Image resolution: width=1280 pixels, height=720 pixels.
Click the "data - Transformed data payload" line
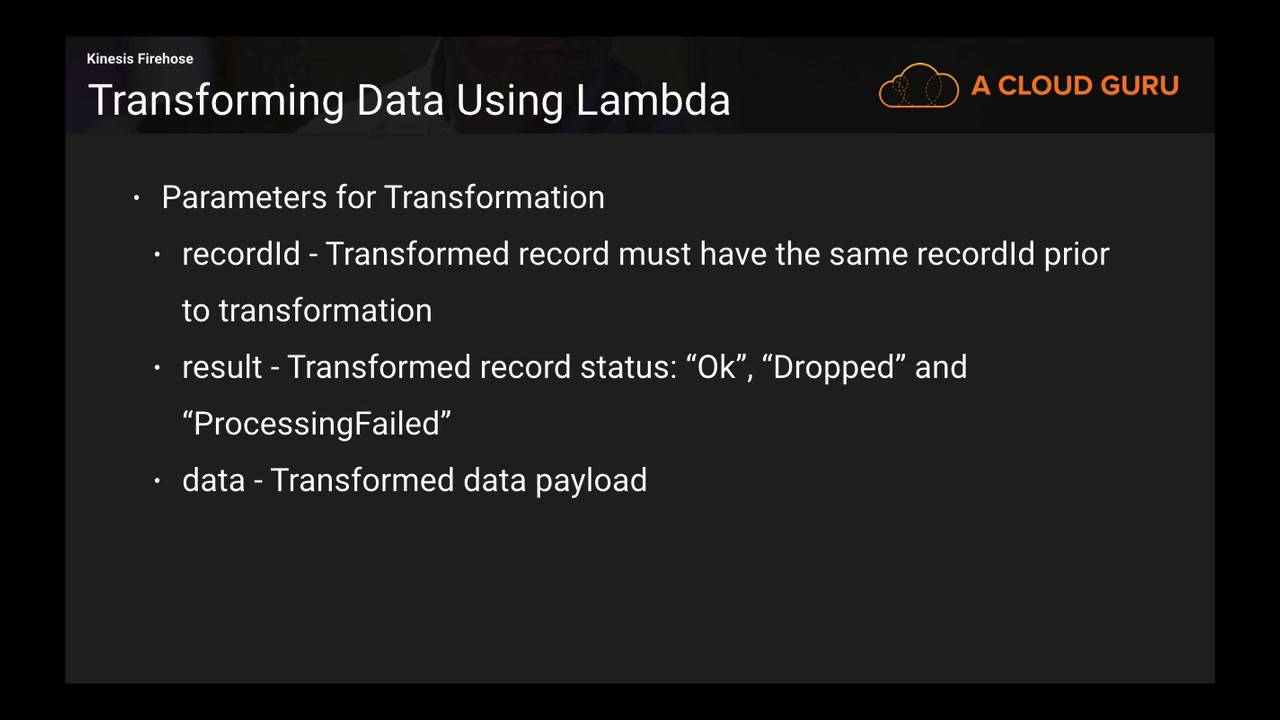coord(414,480)
